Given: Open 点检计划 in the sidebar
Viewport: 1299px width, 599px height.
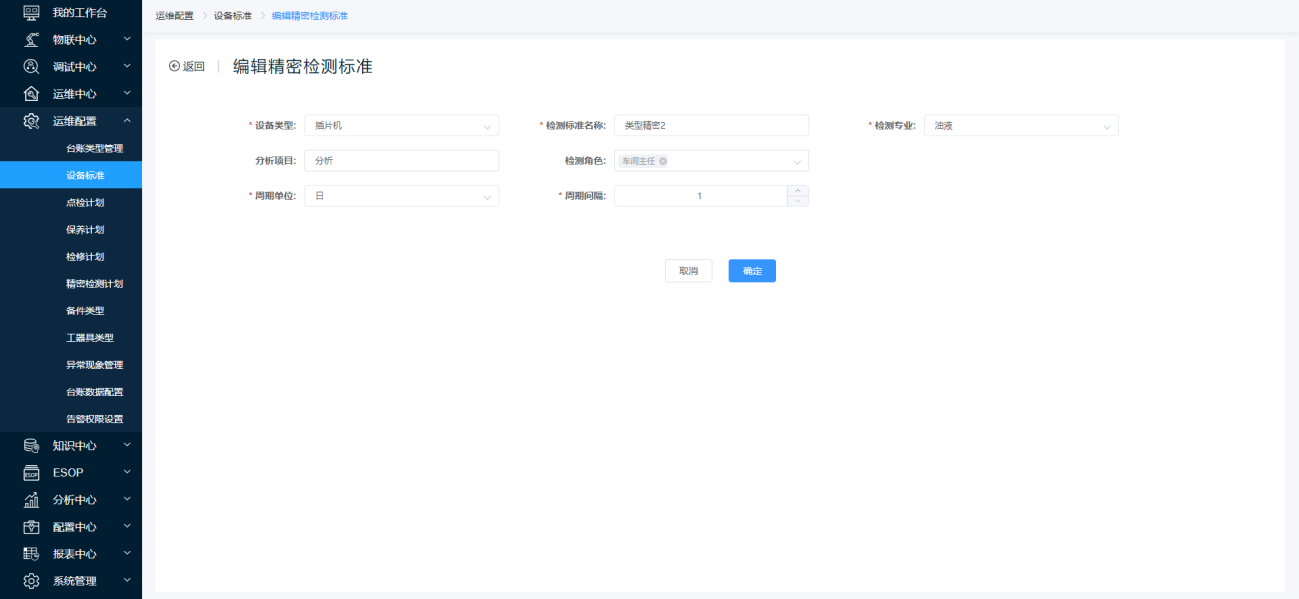Looking at the screenshot, I should point(85,203).
